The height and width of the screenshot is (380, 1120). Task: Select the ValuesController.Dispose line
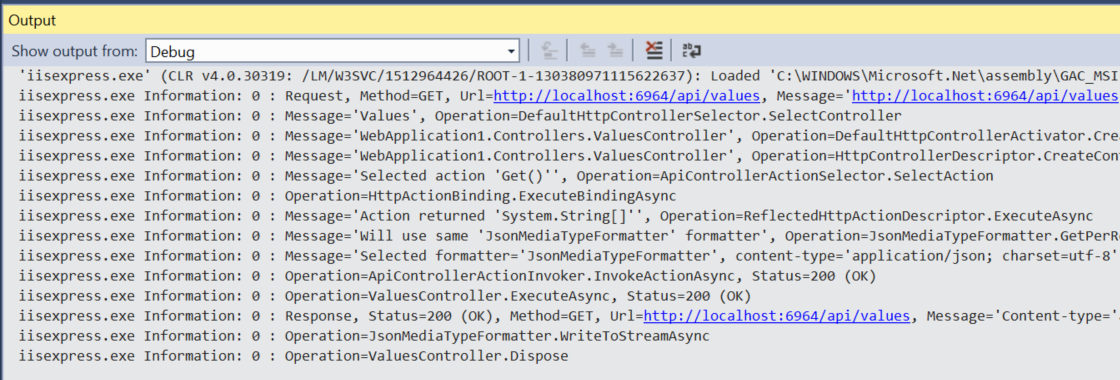293,355
